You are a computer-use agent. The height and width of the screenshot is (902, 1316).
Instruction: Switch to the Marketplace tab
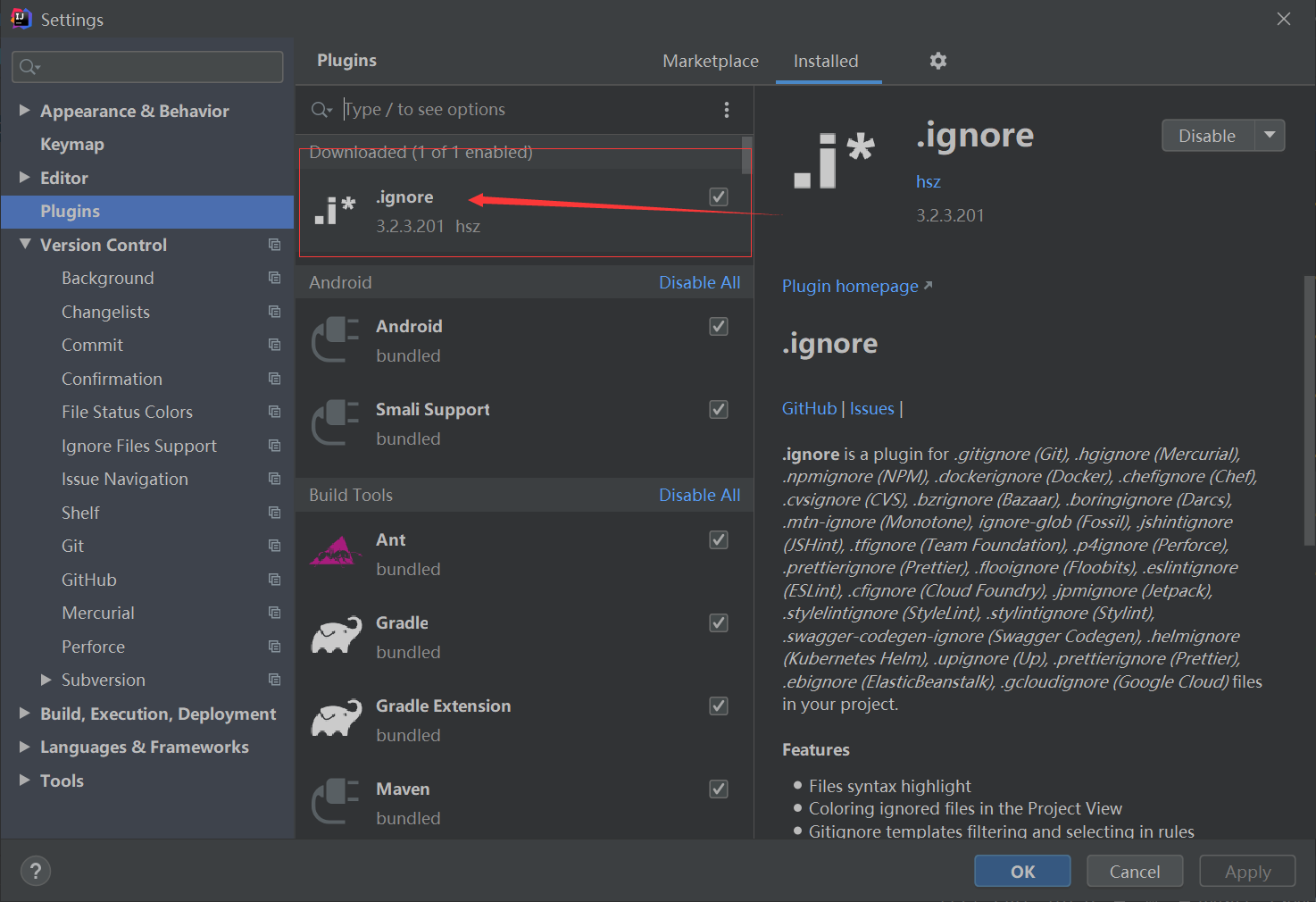pos(711,61)
